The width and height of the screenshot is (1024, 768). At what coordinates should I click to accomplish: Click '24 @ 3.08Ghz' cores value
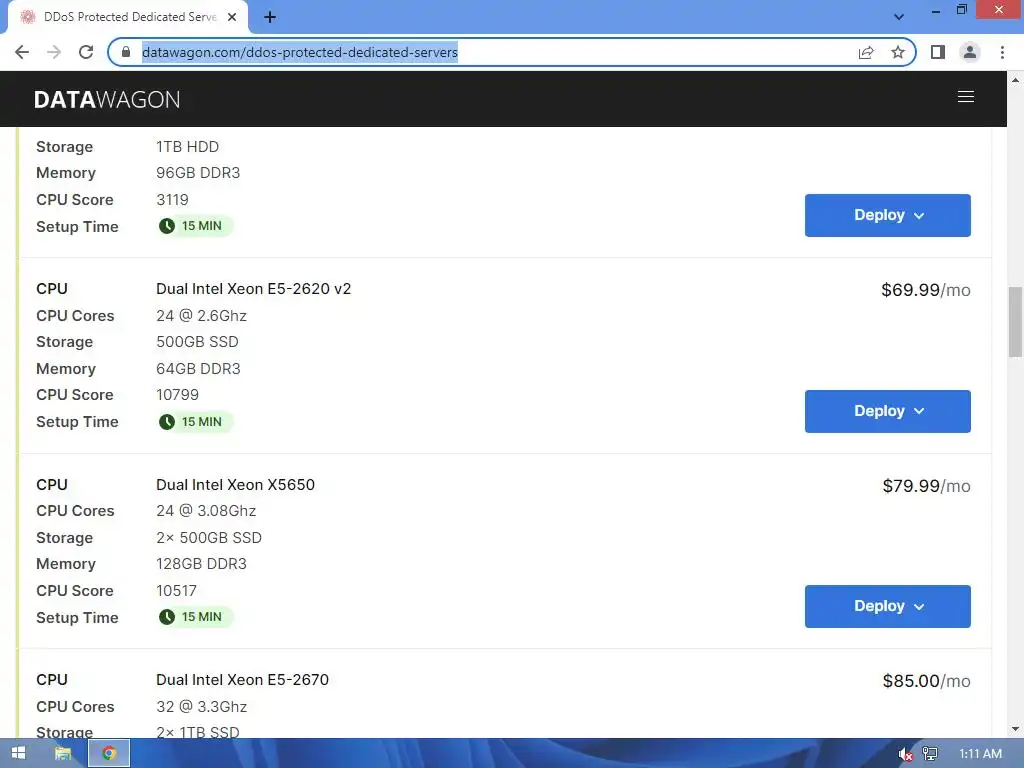click(x=206, y=511)
